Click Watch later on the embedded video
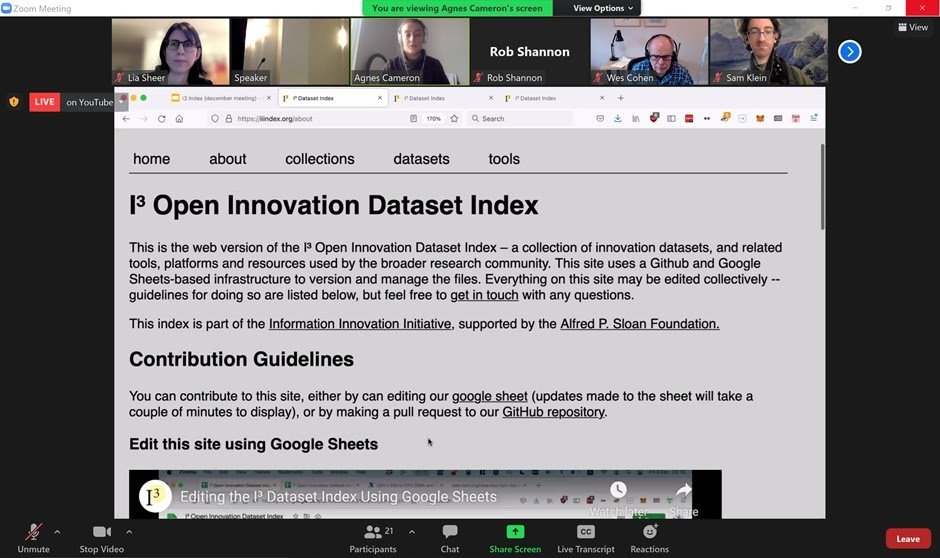 coord(618,499)
